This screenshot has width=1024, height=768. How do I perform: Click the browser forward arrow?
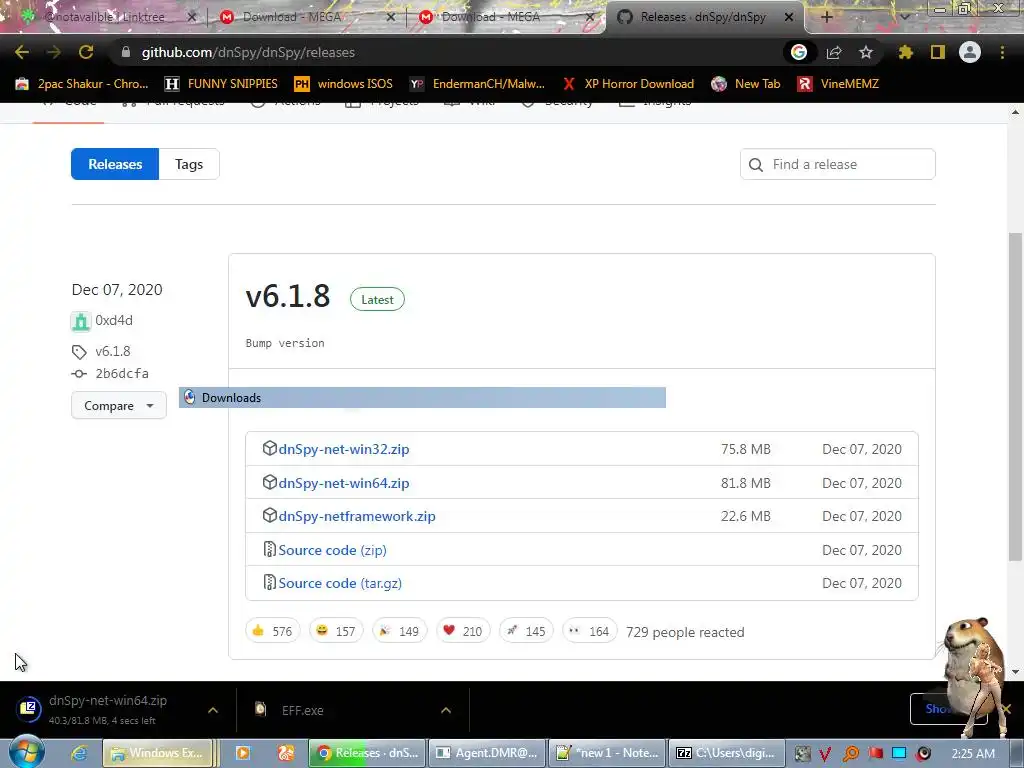coord(54,52)
